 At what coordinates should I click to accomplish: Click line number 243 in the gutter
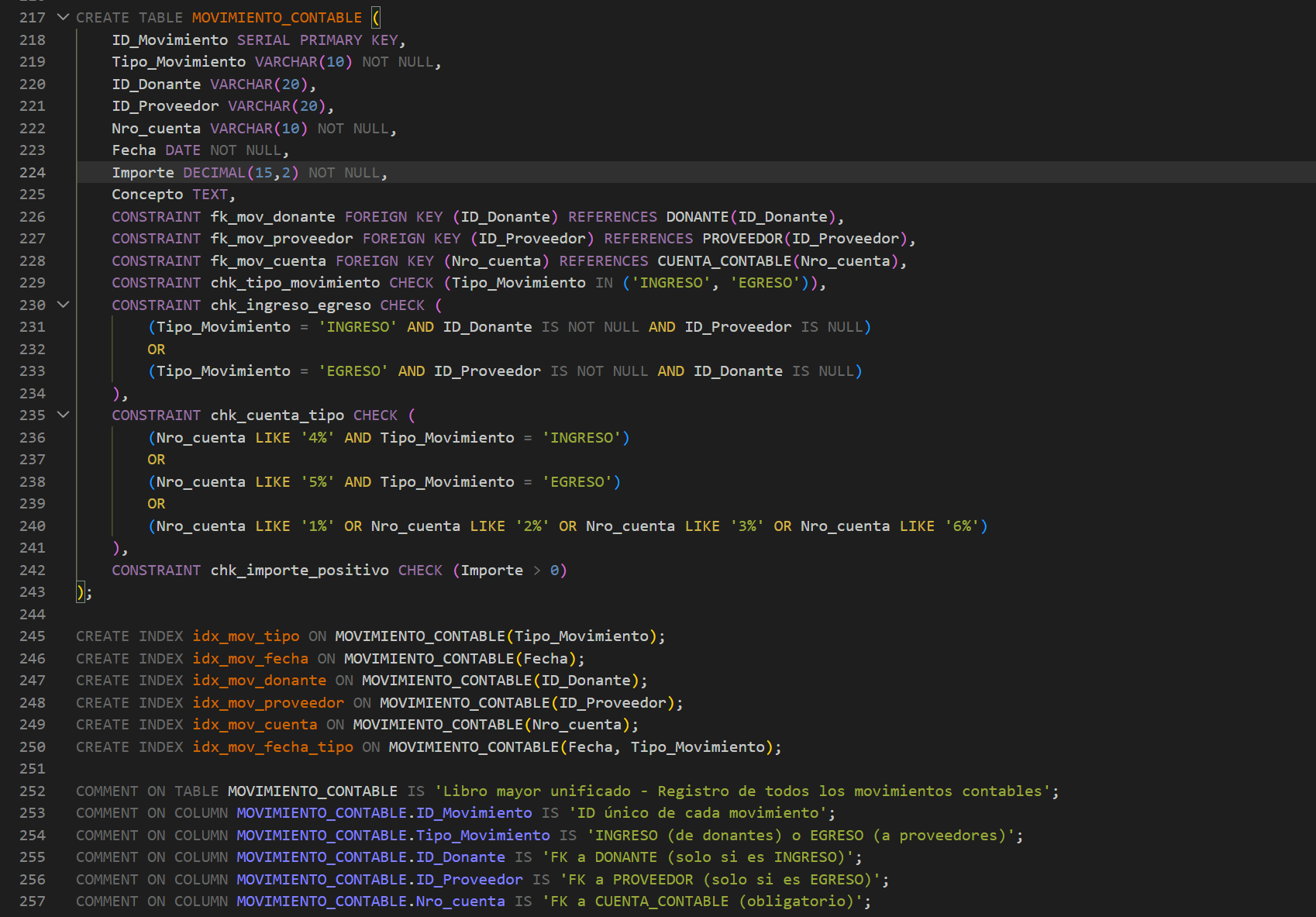[x=33, y=592]
